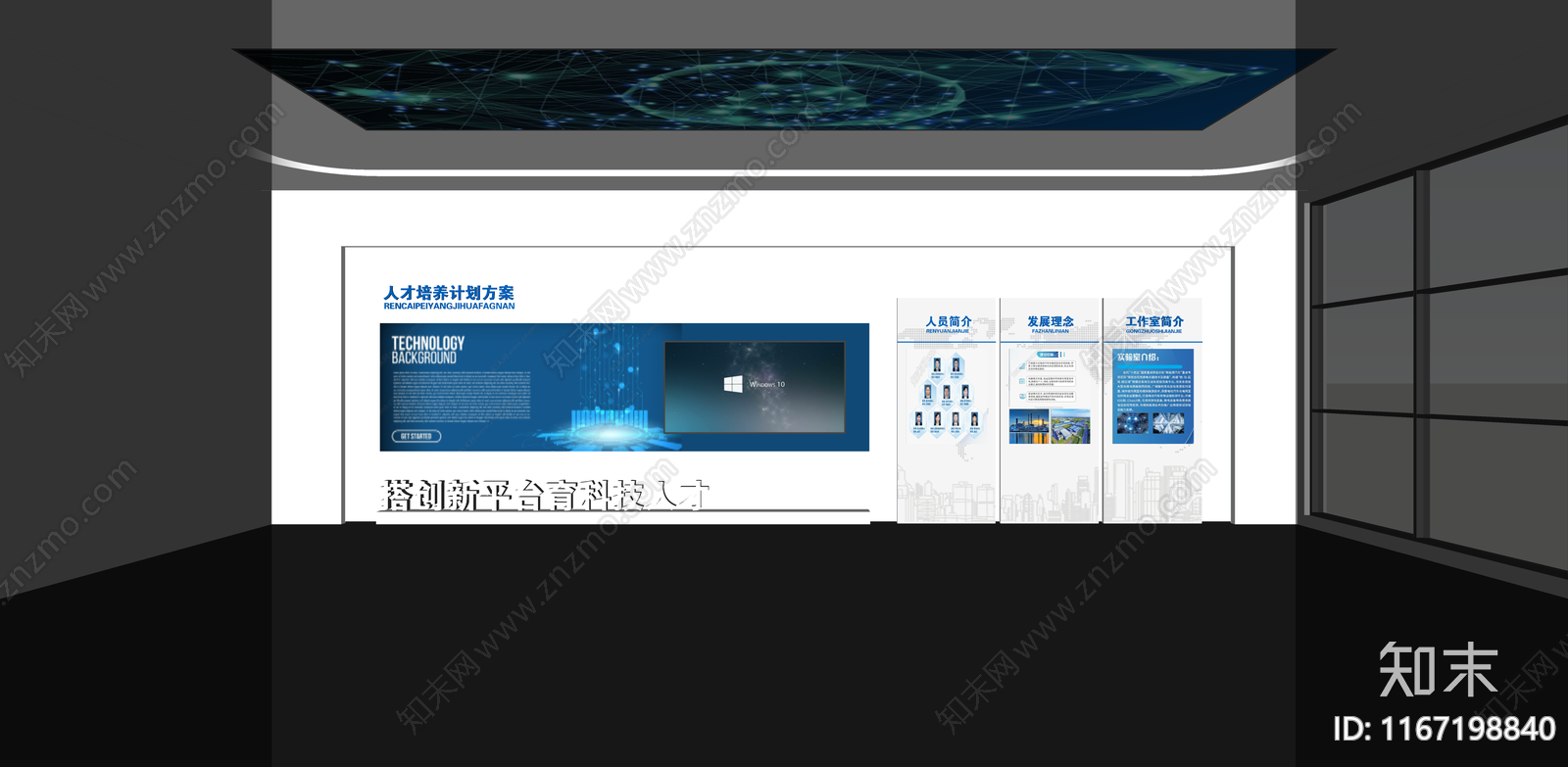Open the 发展理念 panel heading
Viewport: 1568px width, 767px height.
1051,321
